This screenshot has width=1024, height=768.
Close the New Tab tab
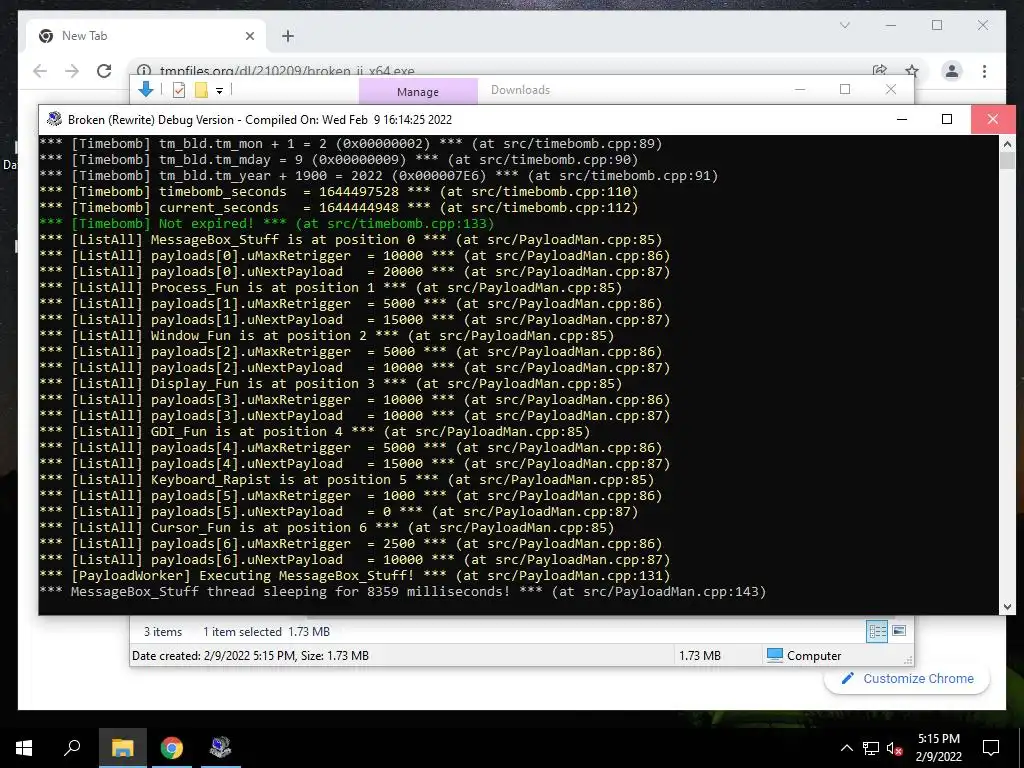249,36
